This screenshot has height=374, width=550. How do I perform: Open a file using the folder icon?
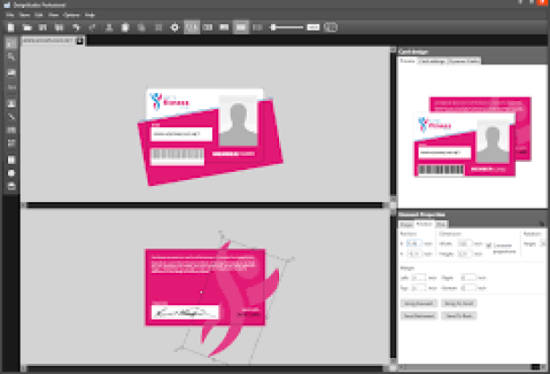click(x=27, y=27)
